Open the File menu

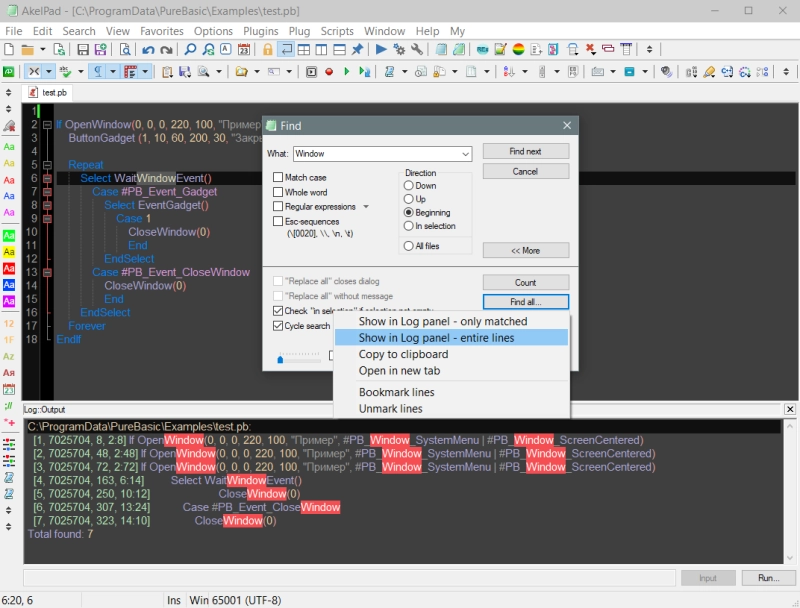pos(14,31)
